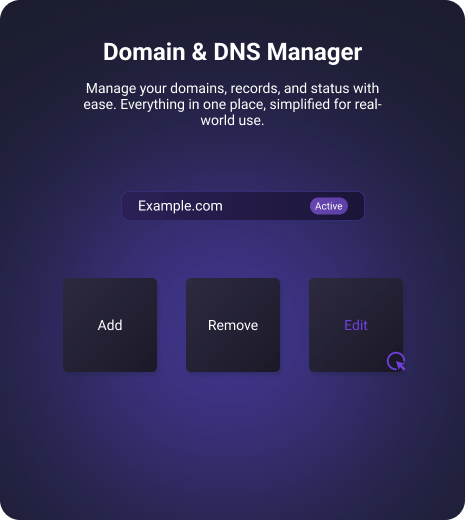Select the purple Edit label text
Image resolution: width=465 pixels, height=520 pixels.
pyautogui.click(x=356, y=325)
